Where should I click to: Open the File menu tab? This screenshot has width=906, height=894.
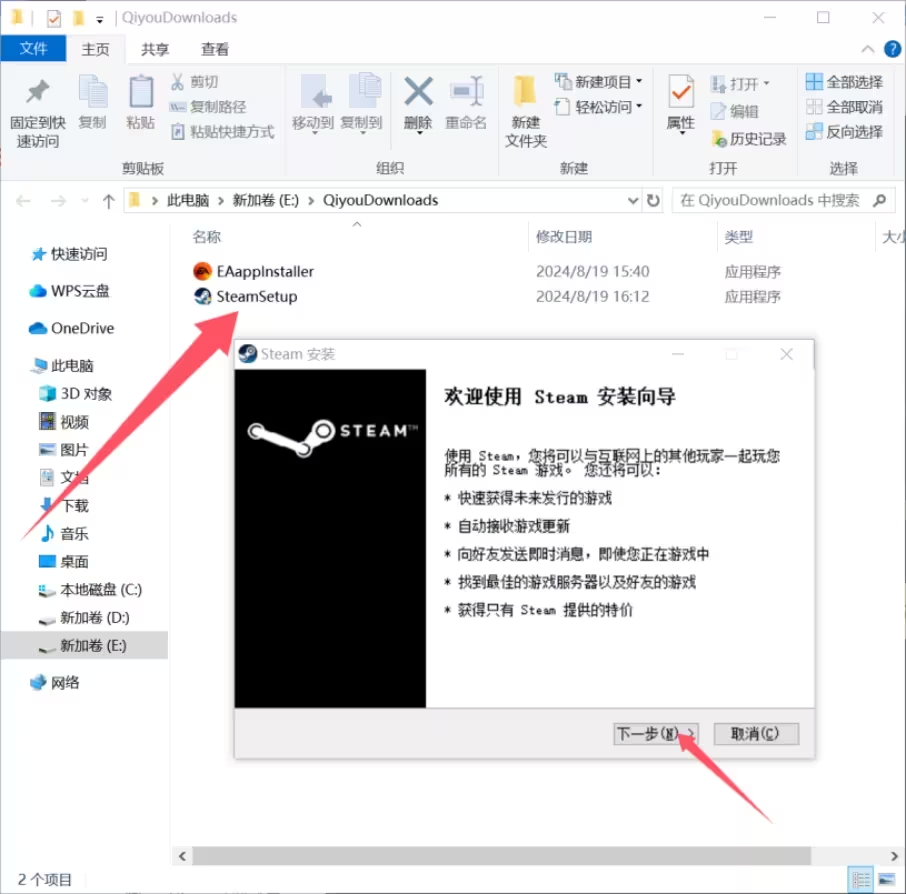[x=34, y=49]
